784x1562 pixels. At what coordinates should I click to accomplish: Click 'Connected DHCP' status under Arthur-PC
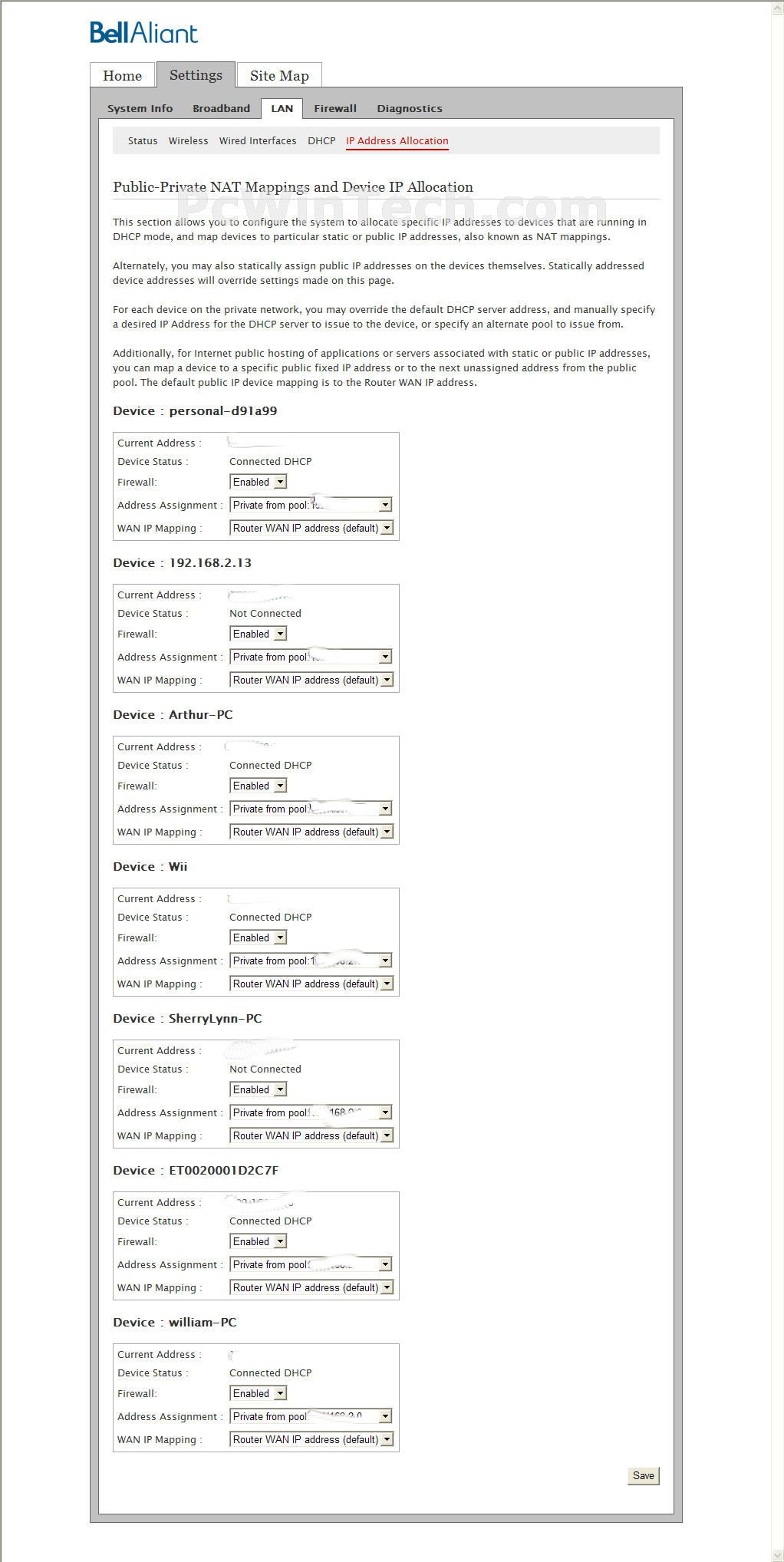pos(271,765)
